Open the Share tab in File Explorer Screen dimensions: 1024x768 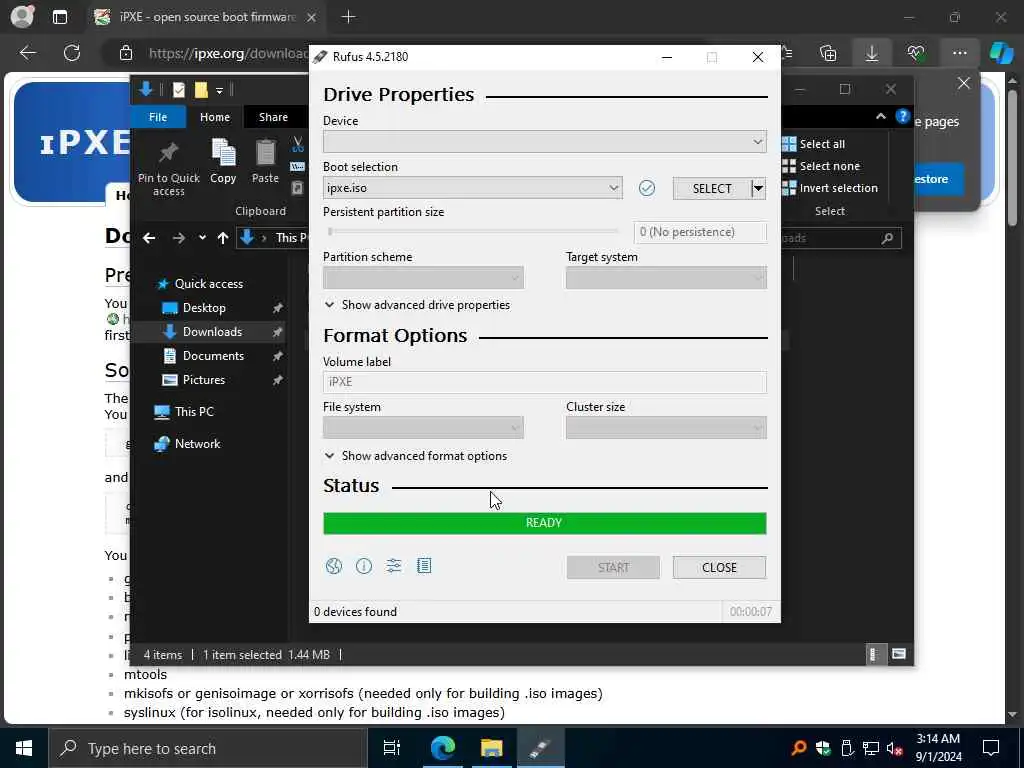tap(273, 117)
